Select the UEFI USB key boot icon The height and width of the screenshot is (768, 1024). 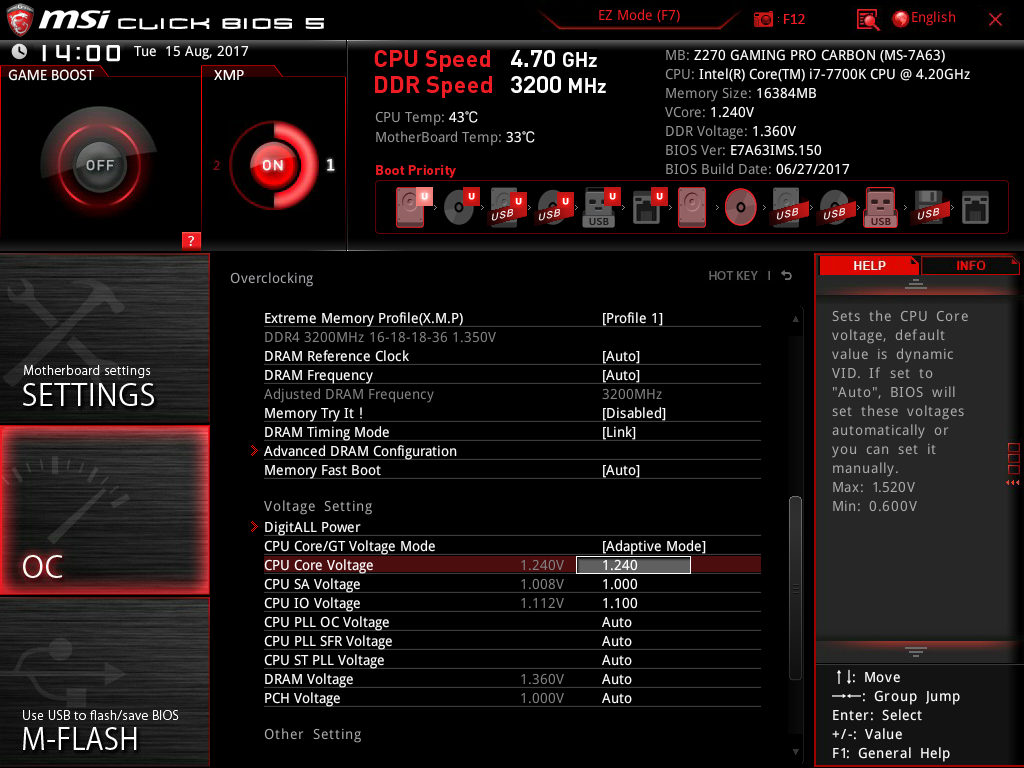tap(600, 207)
